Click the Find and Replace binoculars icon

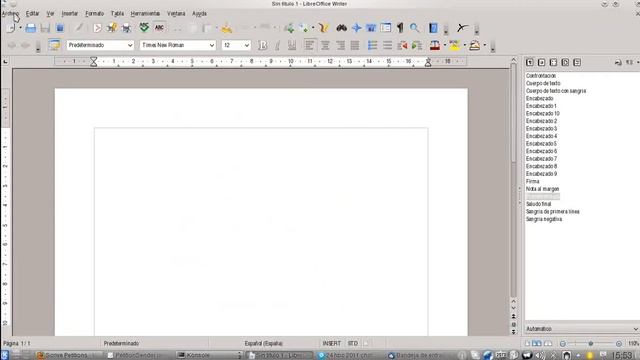coord(341,28)
